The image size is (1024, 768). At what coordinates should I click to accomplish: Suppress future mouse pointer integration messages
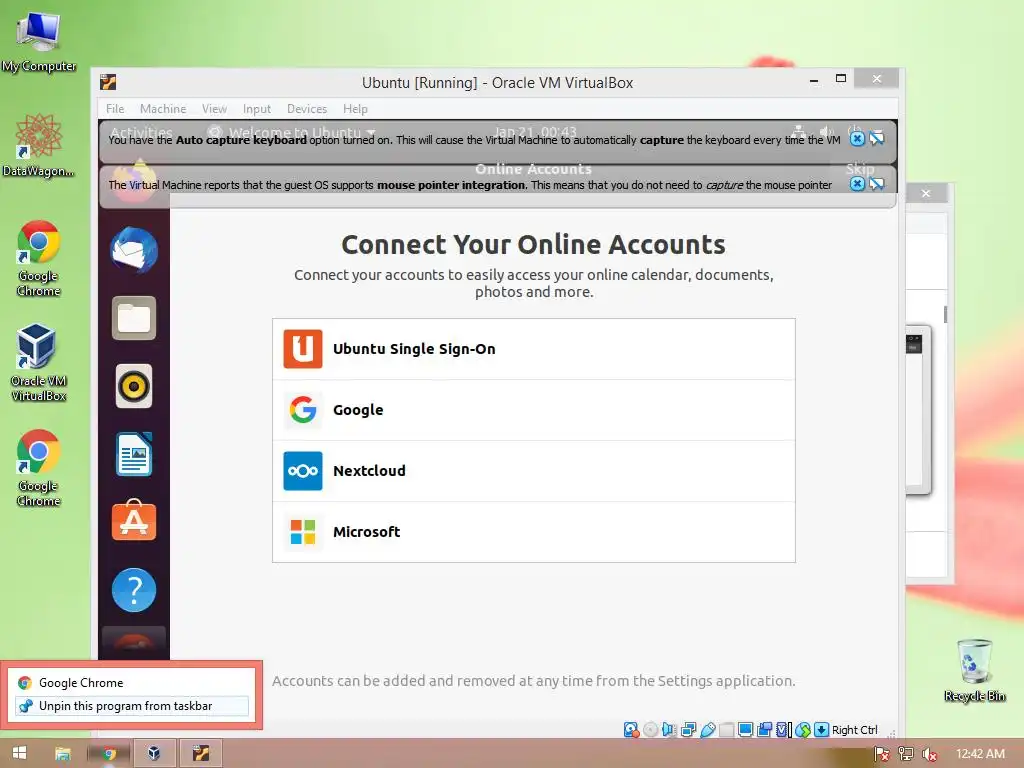(x=876, y=184)
